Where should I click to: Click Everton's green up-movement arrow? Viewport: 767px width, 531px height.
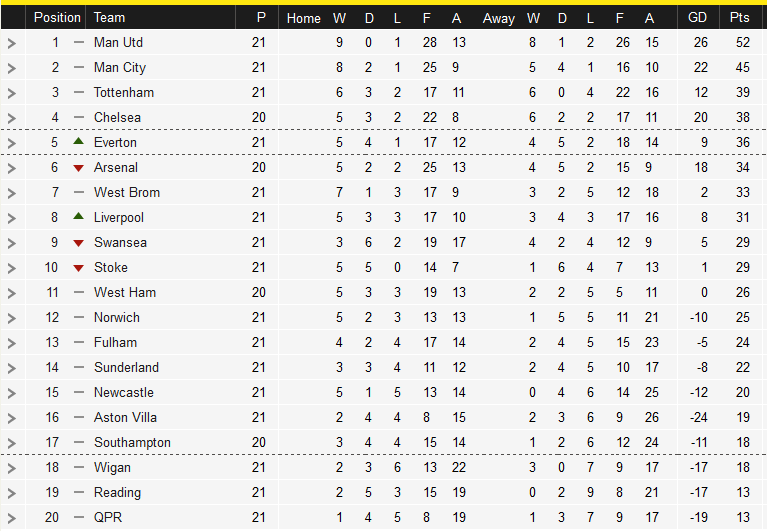pos(78,141)
